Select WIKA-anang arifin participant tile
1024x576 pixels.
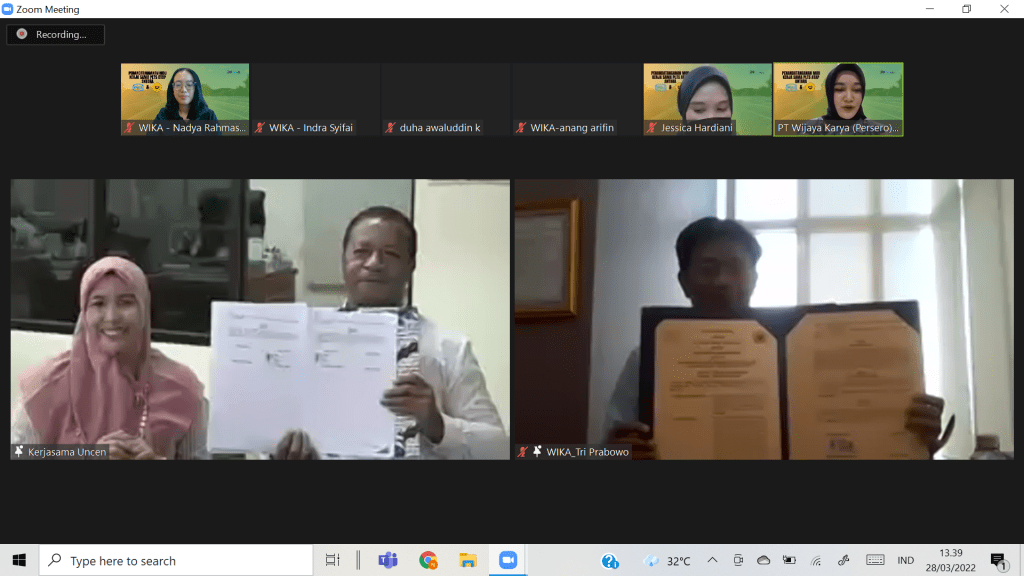point(576,99)
